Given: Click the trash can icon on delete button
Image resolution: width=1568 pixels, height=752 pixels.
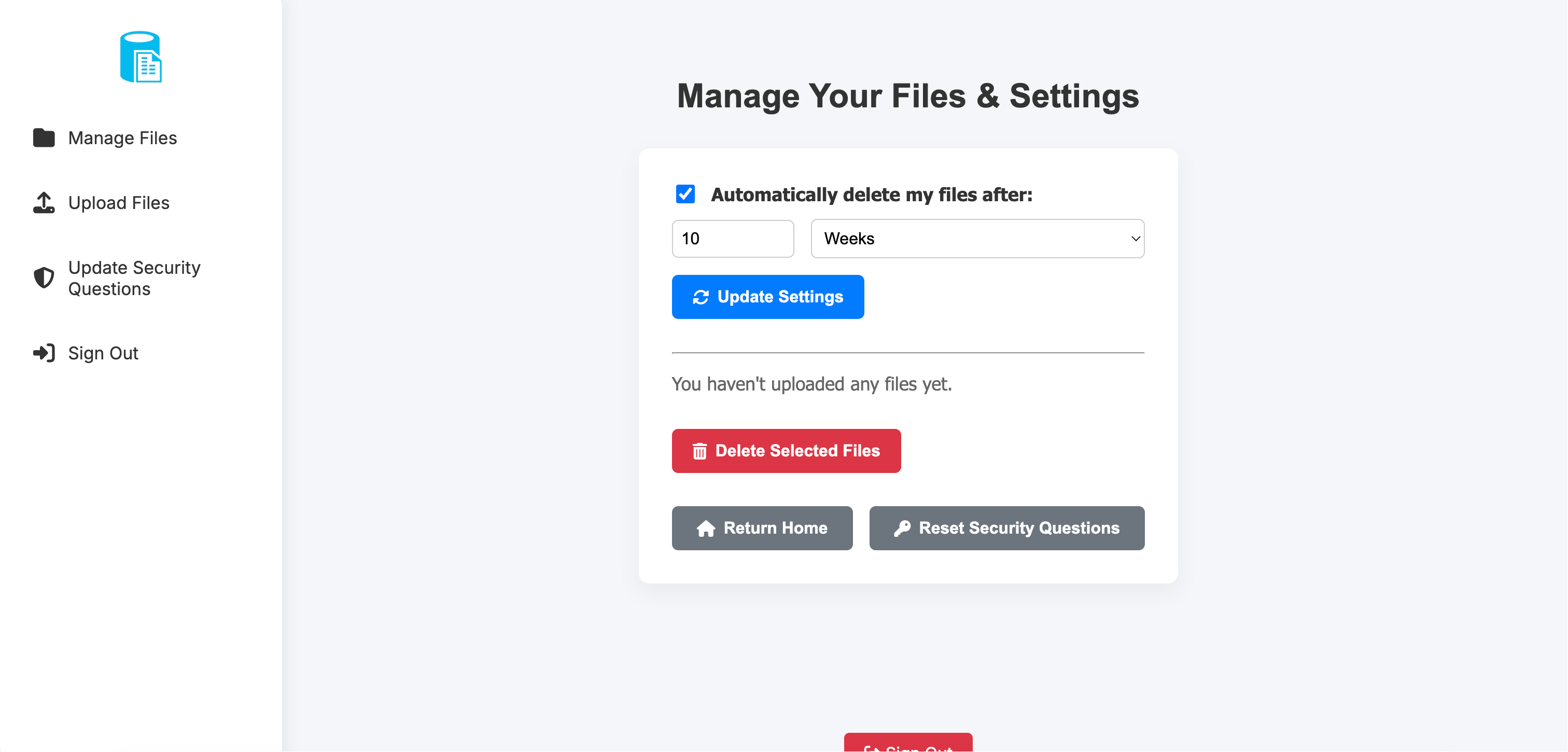Looking at the screenshot, I should tap(699, 451).
